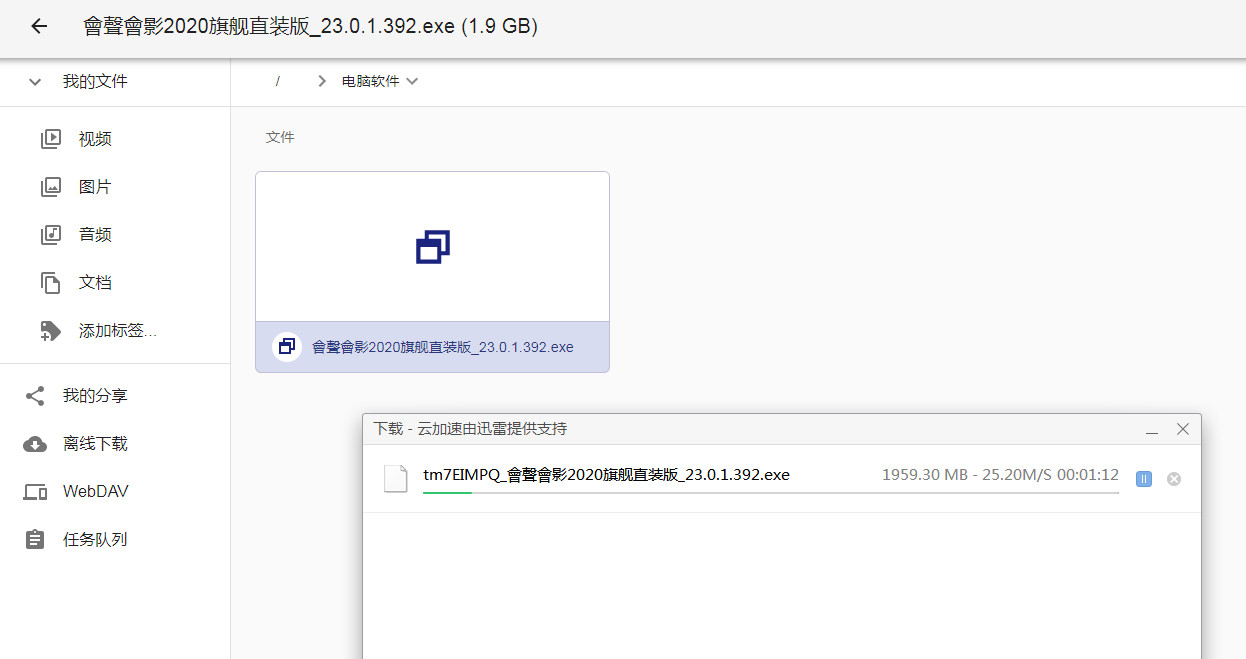Click the round file icon on the exe card
The image size is (1246, 659).
coord(287,347)
